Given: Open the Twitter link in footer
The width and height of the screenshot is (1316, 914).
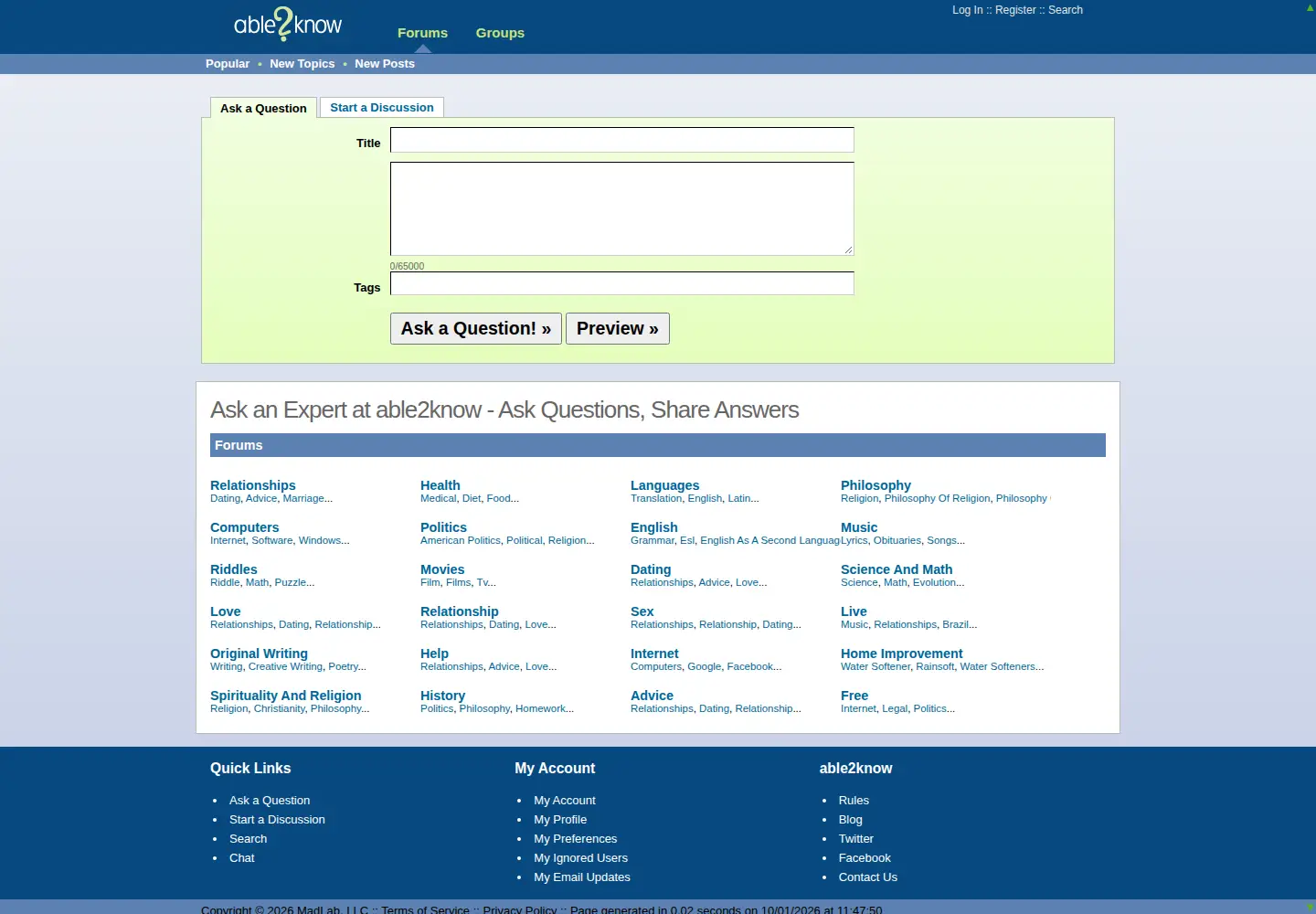Looking at the screenshot, I should pos(856,839).
